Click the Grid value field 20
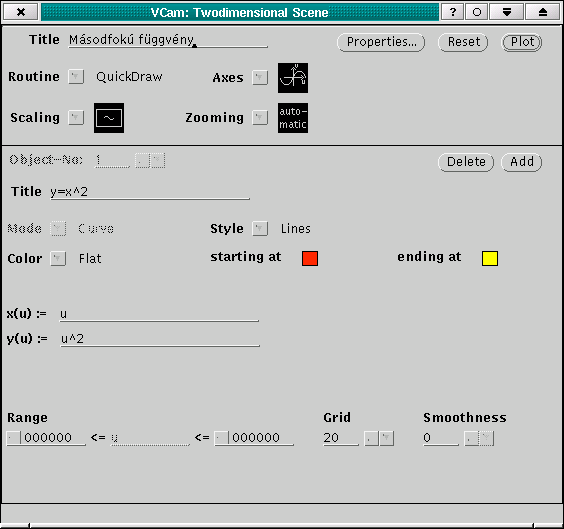564x529 pixels. 341,438
